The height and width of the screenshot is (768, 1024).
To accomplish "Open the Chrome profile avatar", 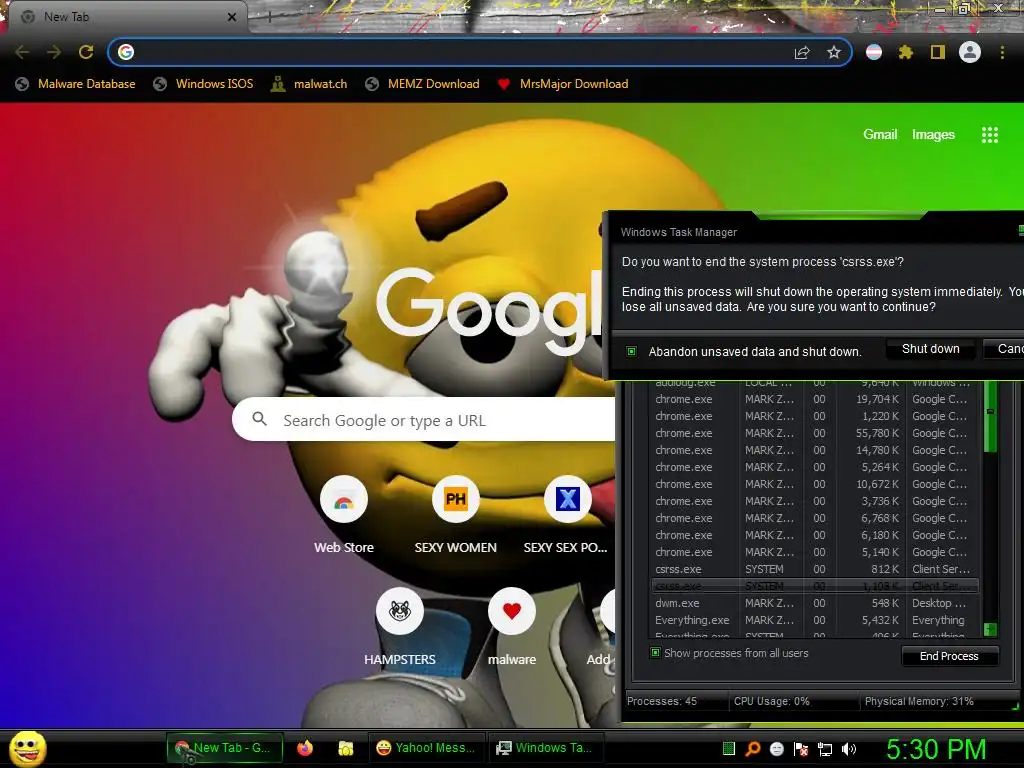I will point(970,52).
